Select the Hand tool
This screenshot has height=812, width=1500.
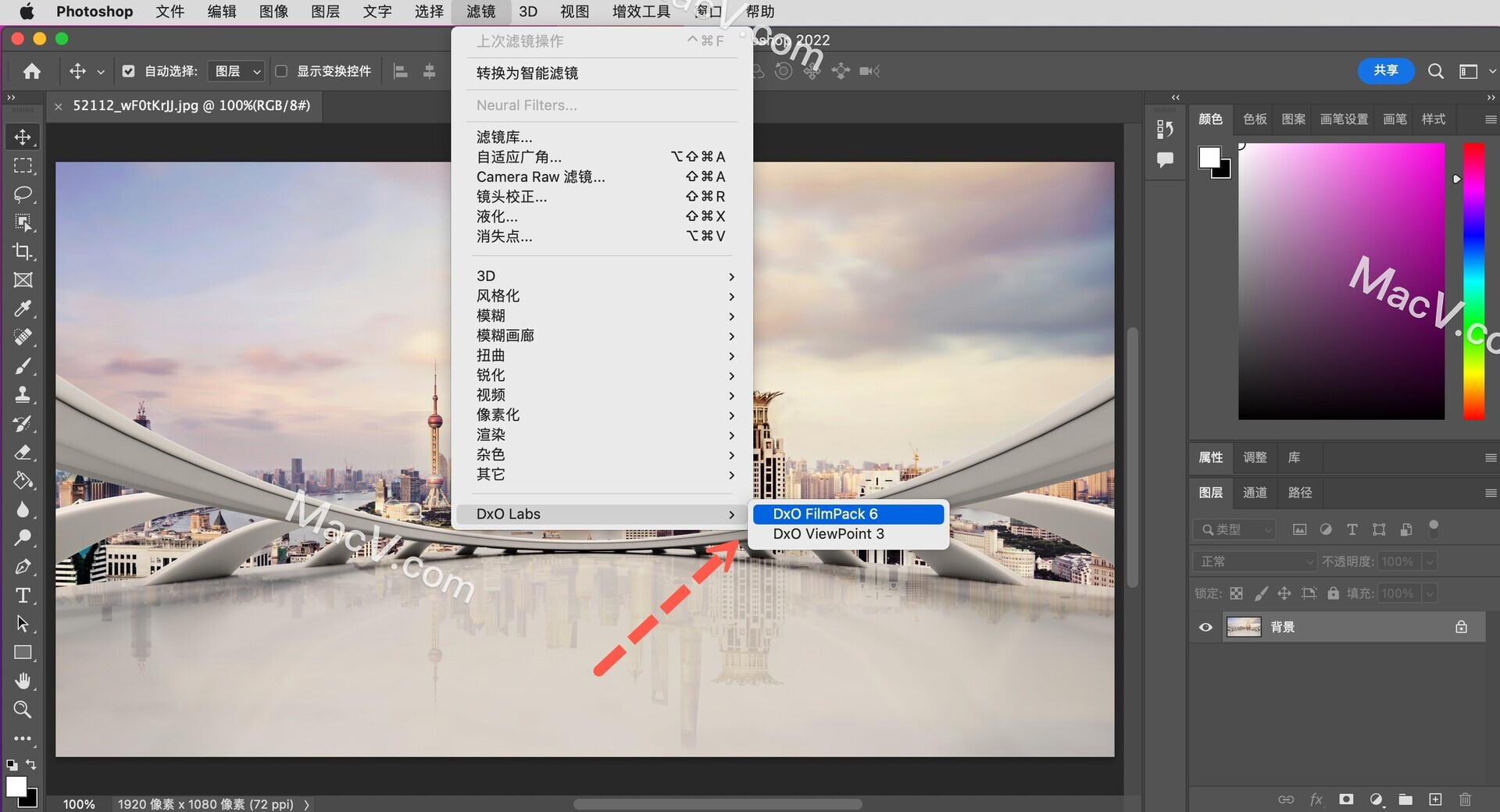point(23,681)
